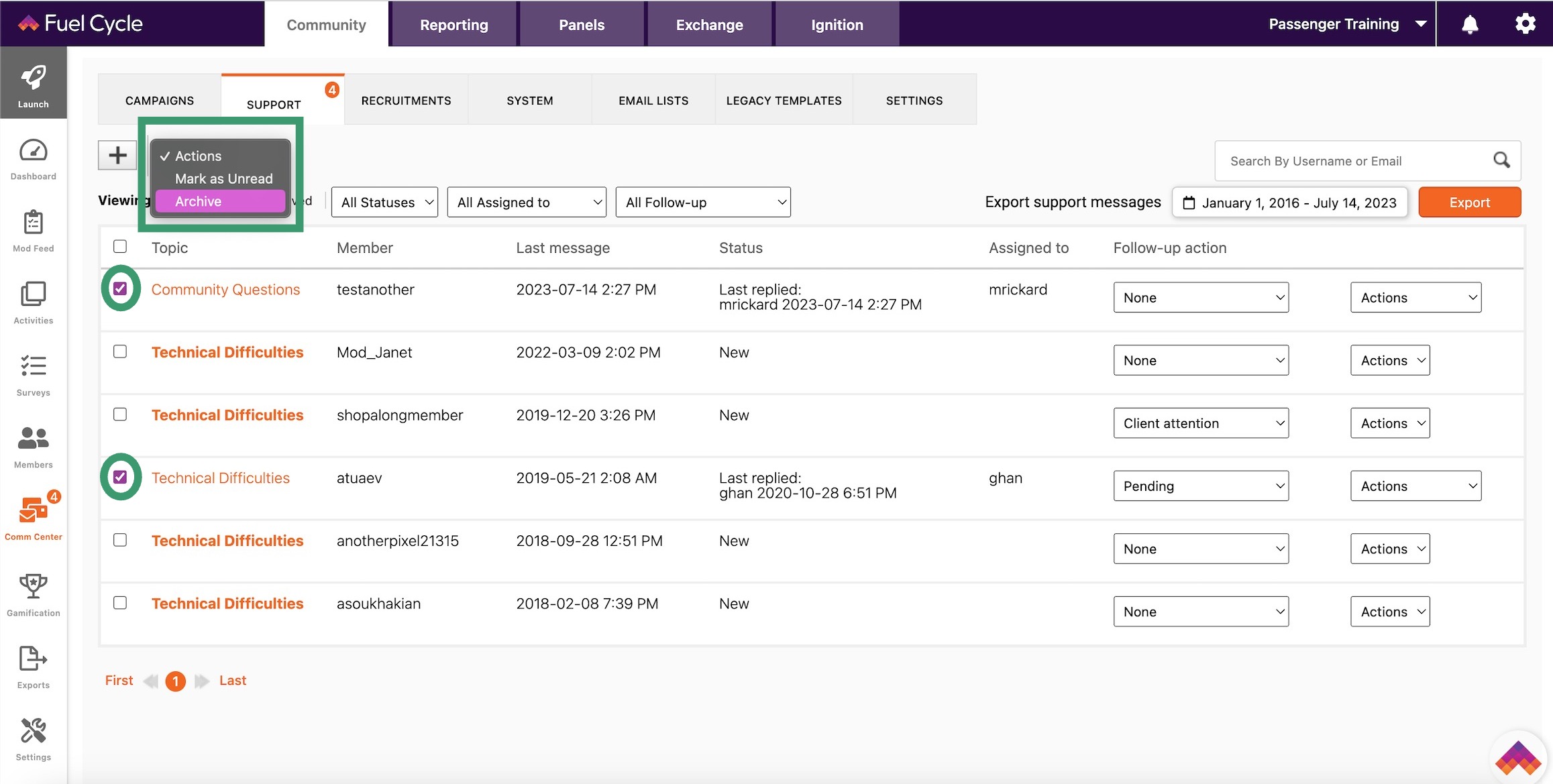The height and width of the screenshot is (784, 1553).
Task: Open Technical Difficulties from Mod_Janet
Action: [x=227, y=352]
